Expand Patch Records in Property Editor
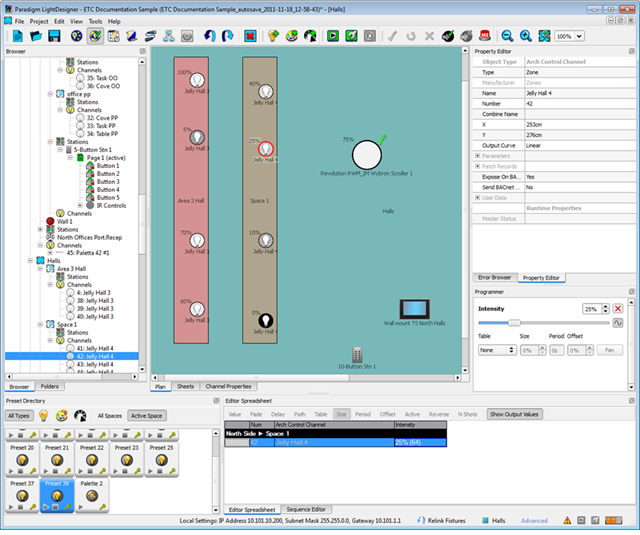The image size is (640, 535). pos(478,166)
